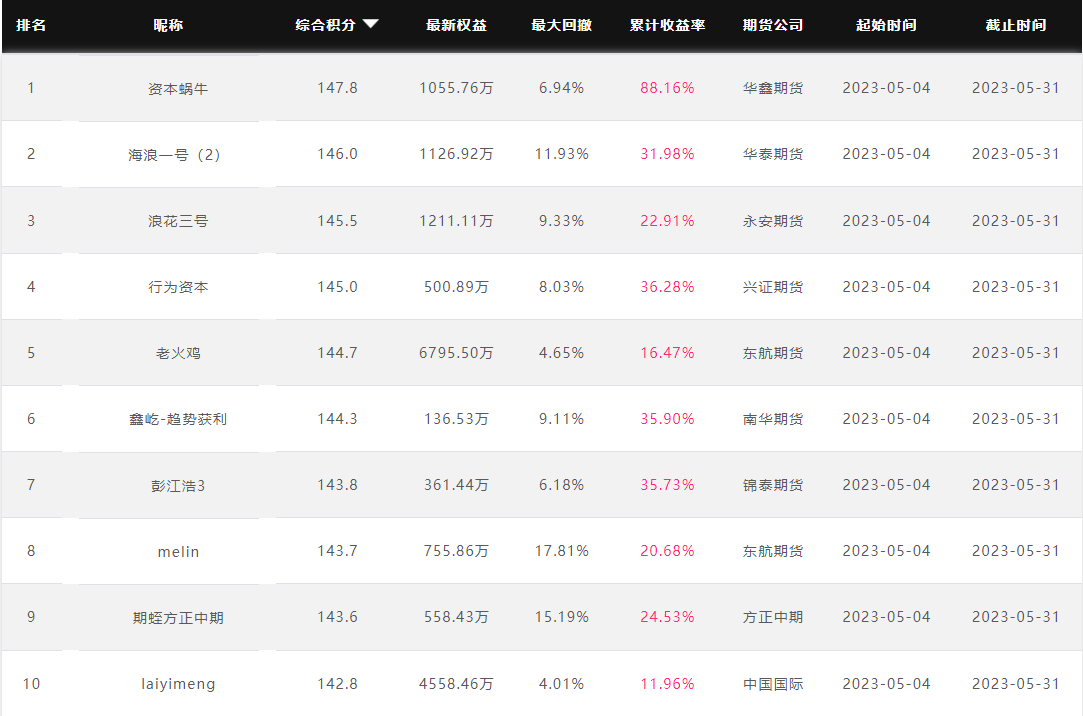1083x716 pixels.
Task: Click the 累计收益率 column header
Action: [x=667, y=25]
